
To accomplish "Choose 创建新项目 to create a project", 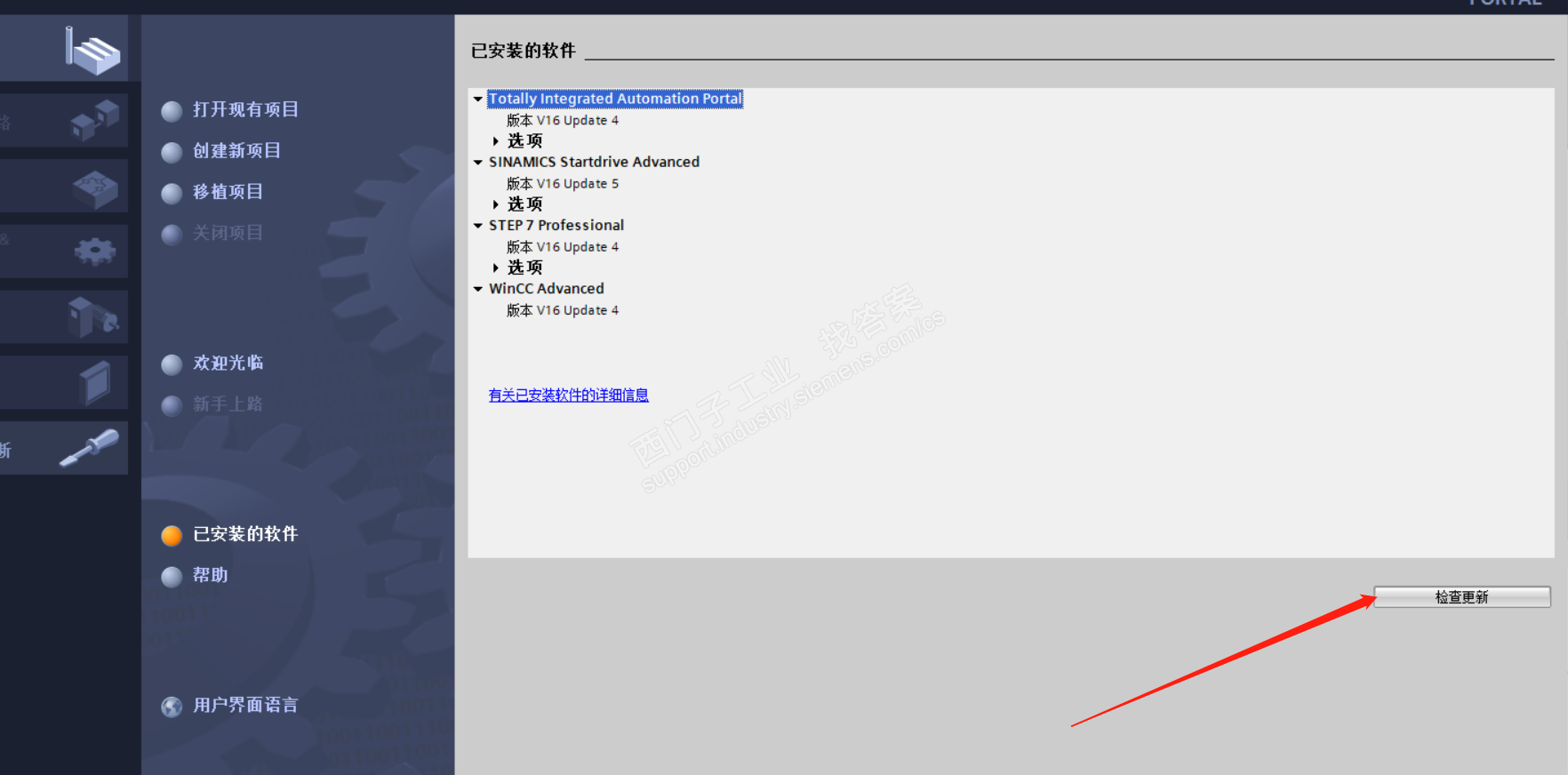I will tap(236, 151).
